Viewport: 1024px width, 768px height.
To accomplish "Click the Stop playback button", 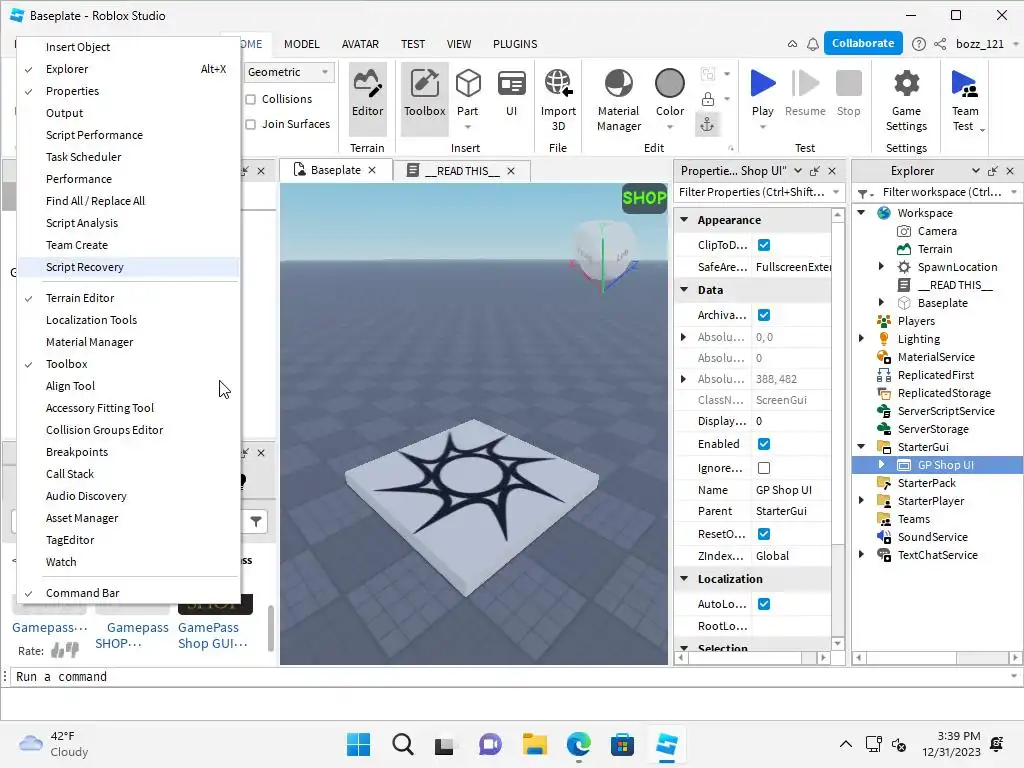I will click(848, 93).
